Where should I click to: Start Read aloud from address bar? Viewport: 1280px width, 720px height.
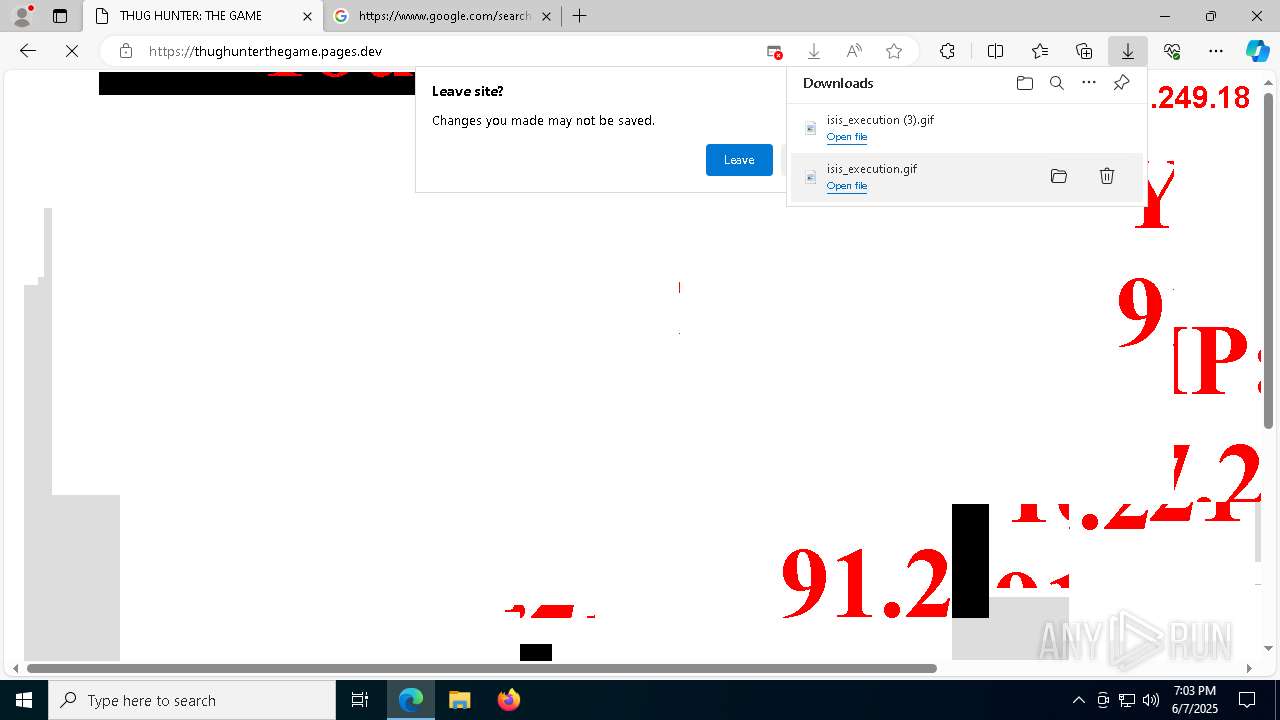pyautogui.click(x=854, y=51)
